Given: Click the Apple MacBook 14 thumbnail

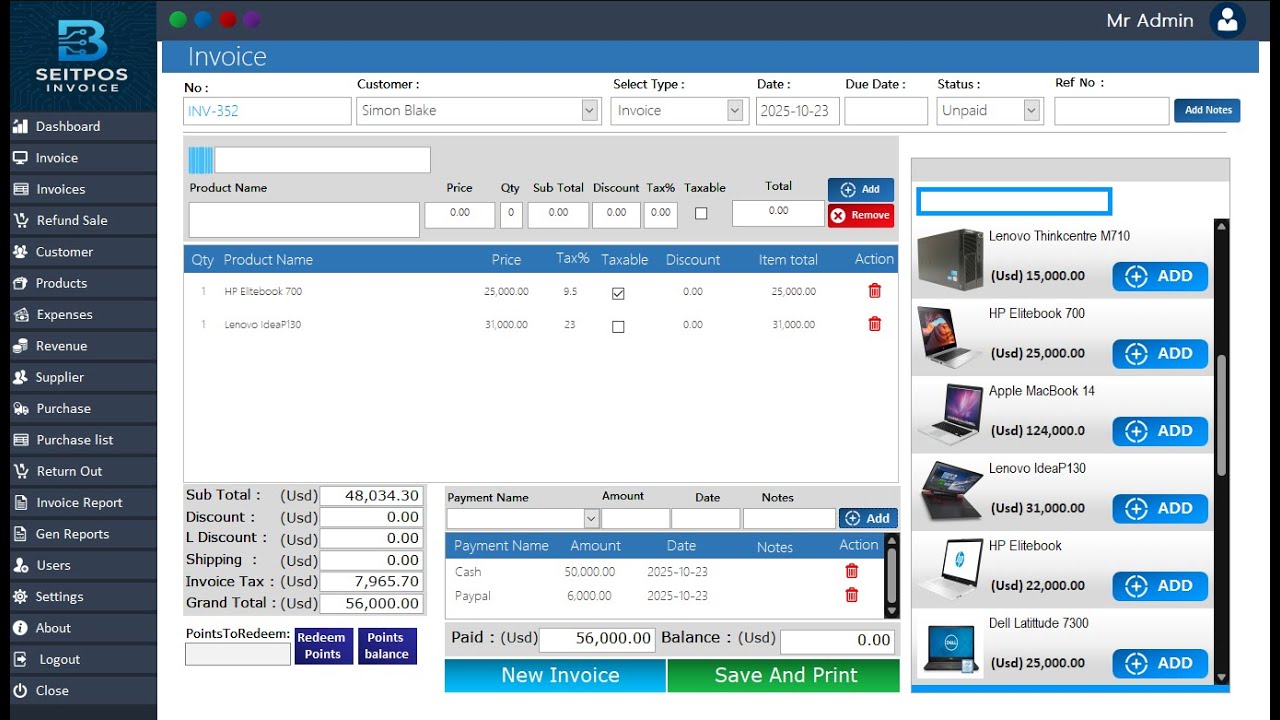Looking at the screenshot, I should [949, 414].
